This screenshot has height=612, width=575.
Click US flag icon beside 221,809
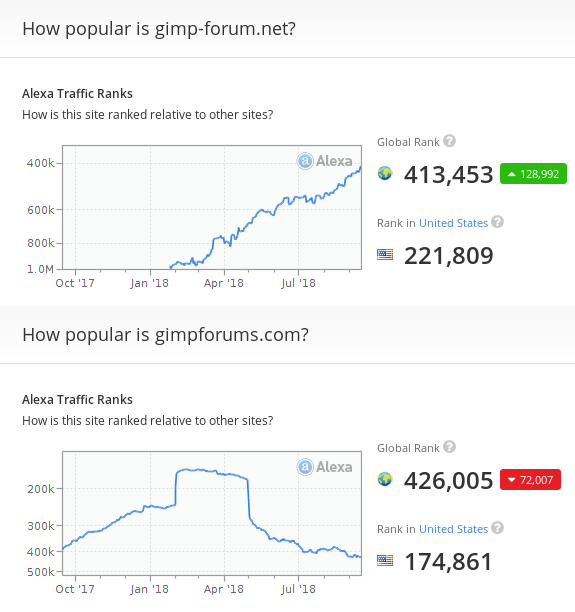[385, 255]
